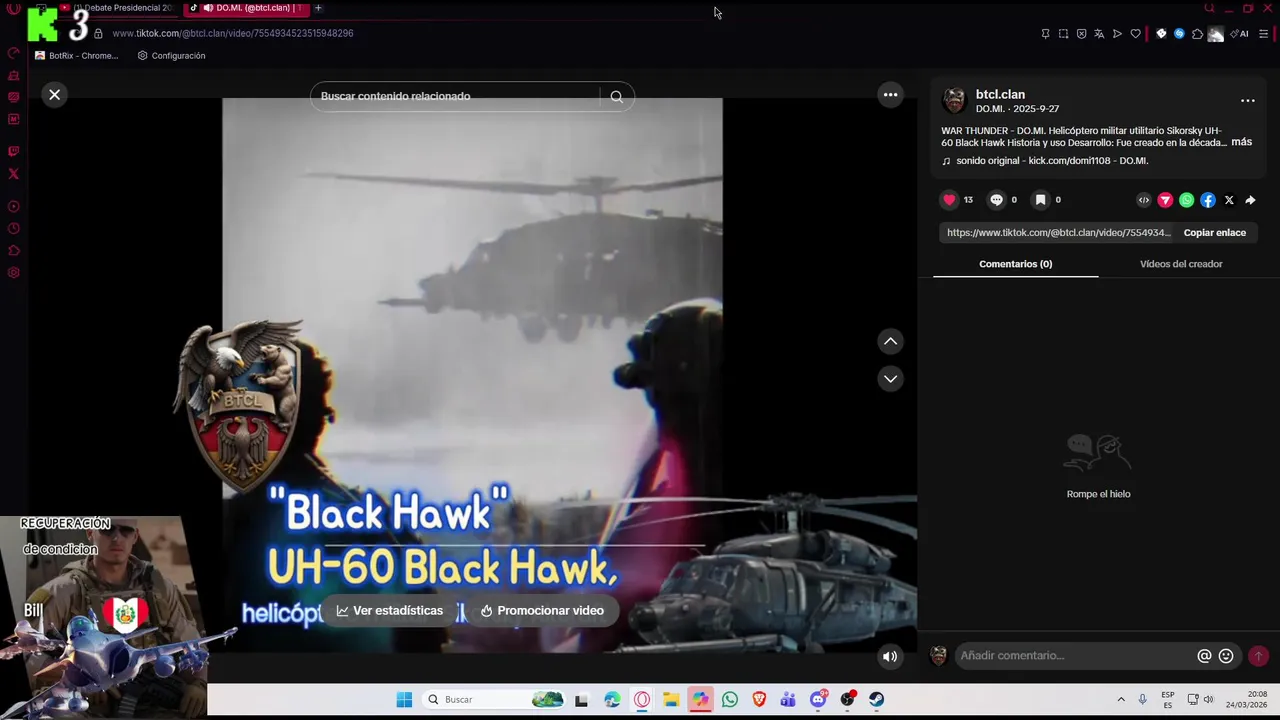This screenshot has height=720, width=1280.
Task: Open post options three-dot menu beside btcl.clan
Action: pos(1247,101)
